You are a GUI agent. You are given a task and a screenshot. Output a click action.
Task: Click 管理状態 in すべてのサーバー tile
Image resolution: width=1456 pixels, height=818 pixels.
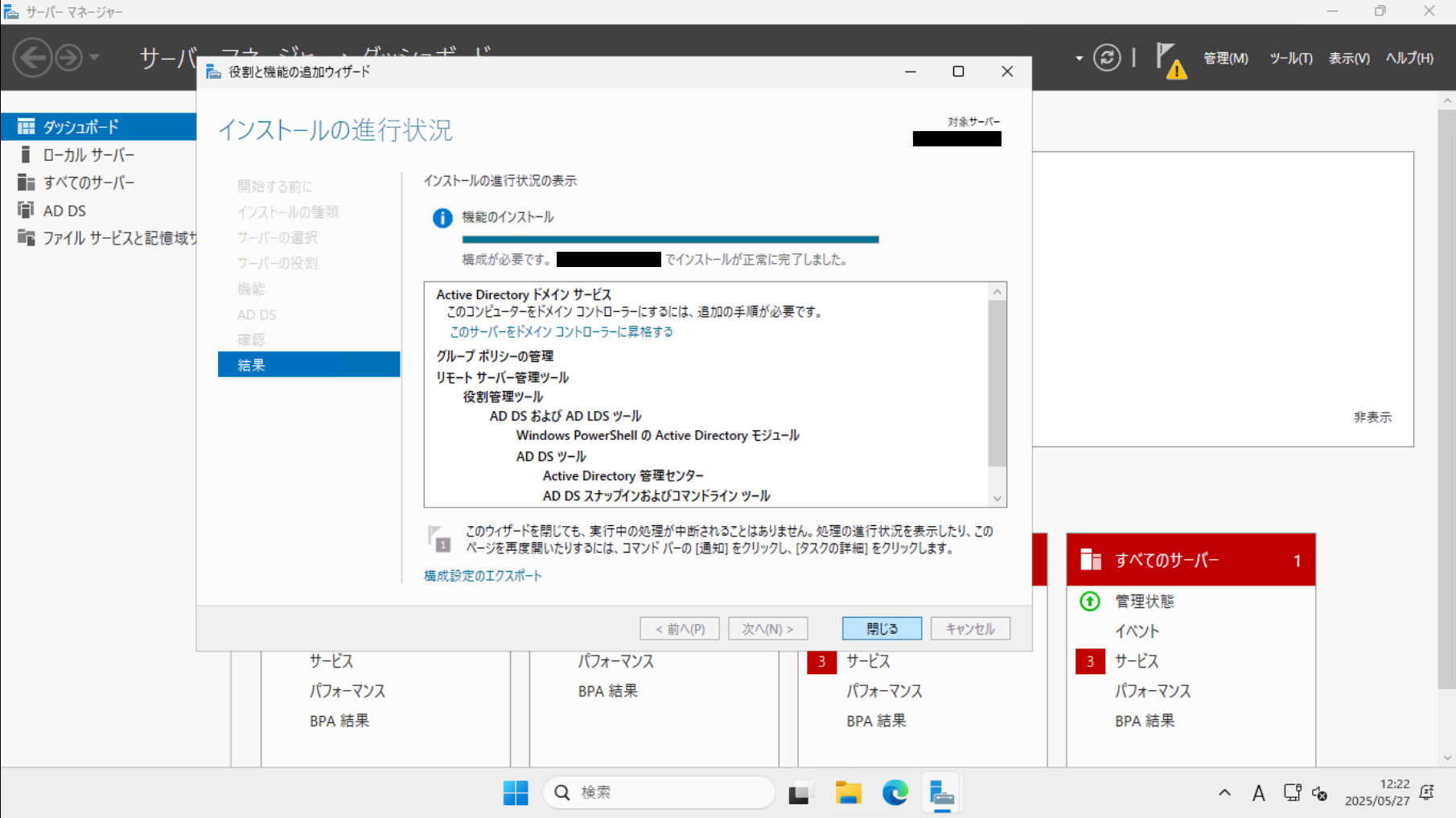pyautogui.click(x=1144, y=601)
